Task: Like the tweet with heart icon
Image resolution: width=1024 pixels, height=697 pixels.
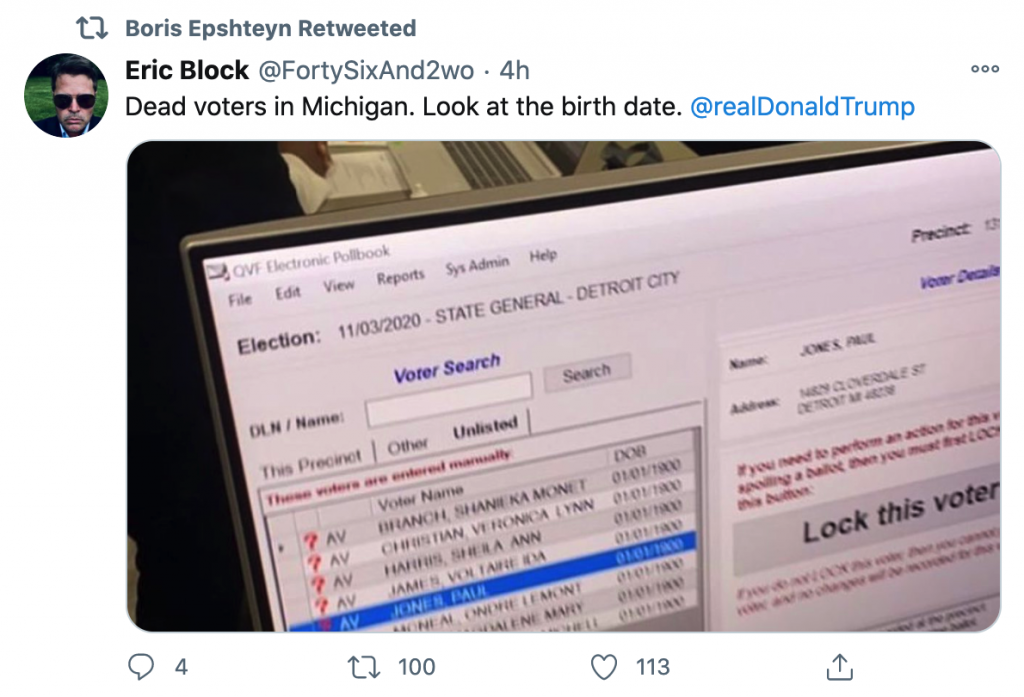Action: [x=602, y=666]
